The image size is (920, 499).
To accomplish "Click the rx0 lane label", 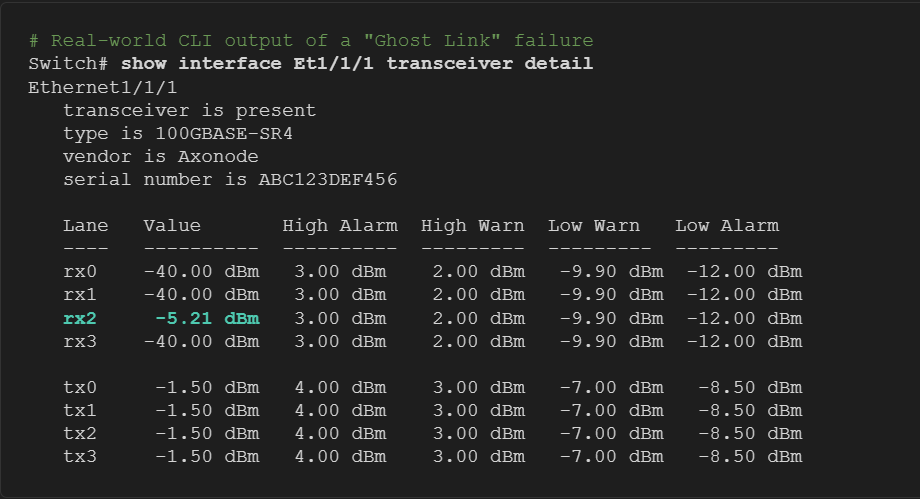I will [80, 272].
